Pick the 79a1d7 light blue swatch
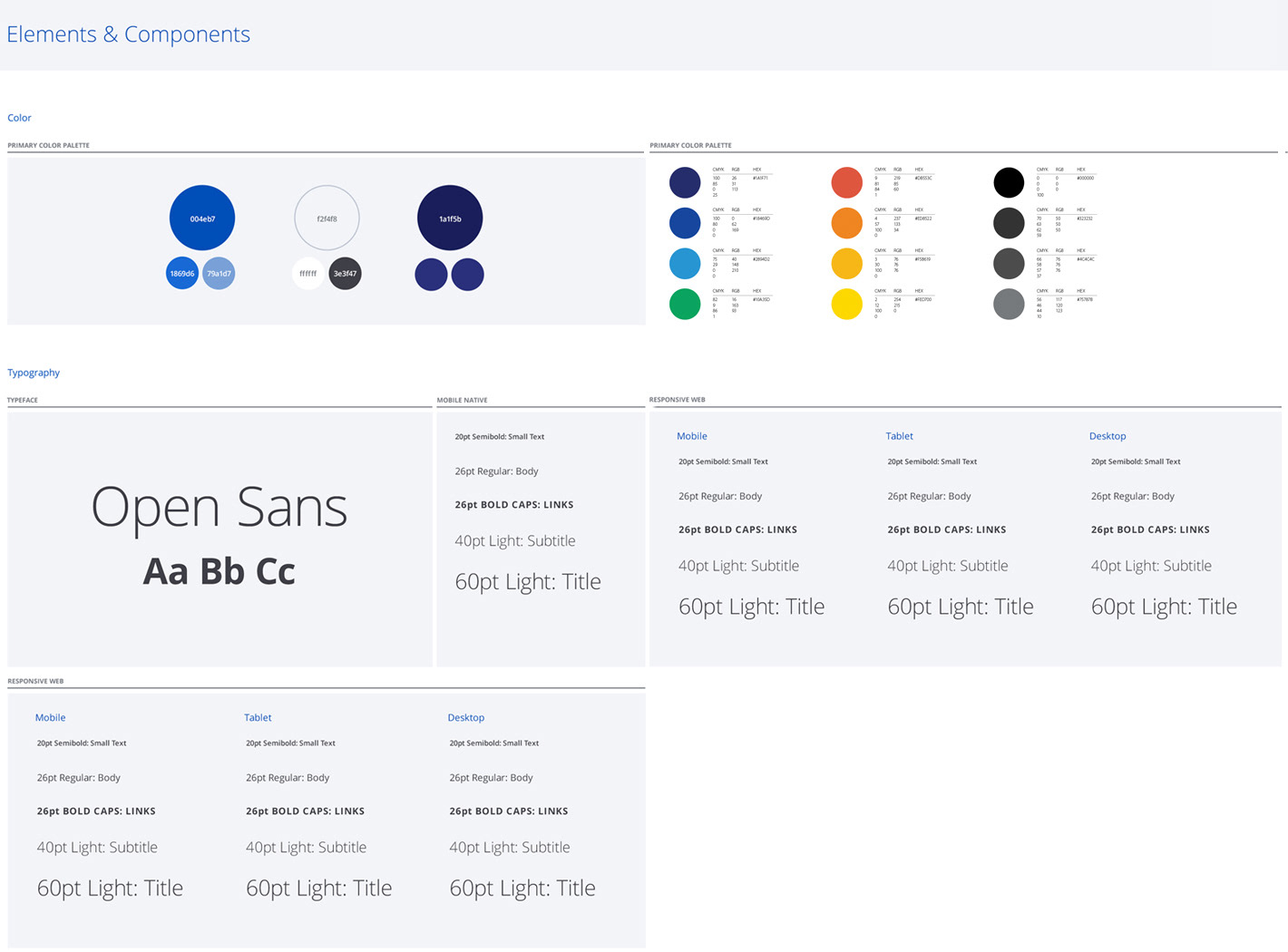Image resolution: width=1288 pixels, height=952 pixels. point(219,273)
